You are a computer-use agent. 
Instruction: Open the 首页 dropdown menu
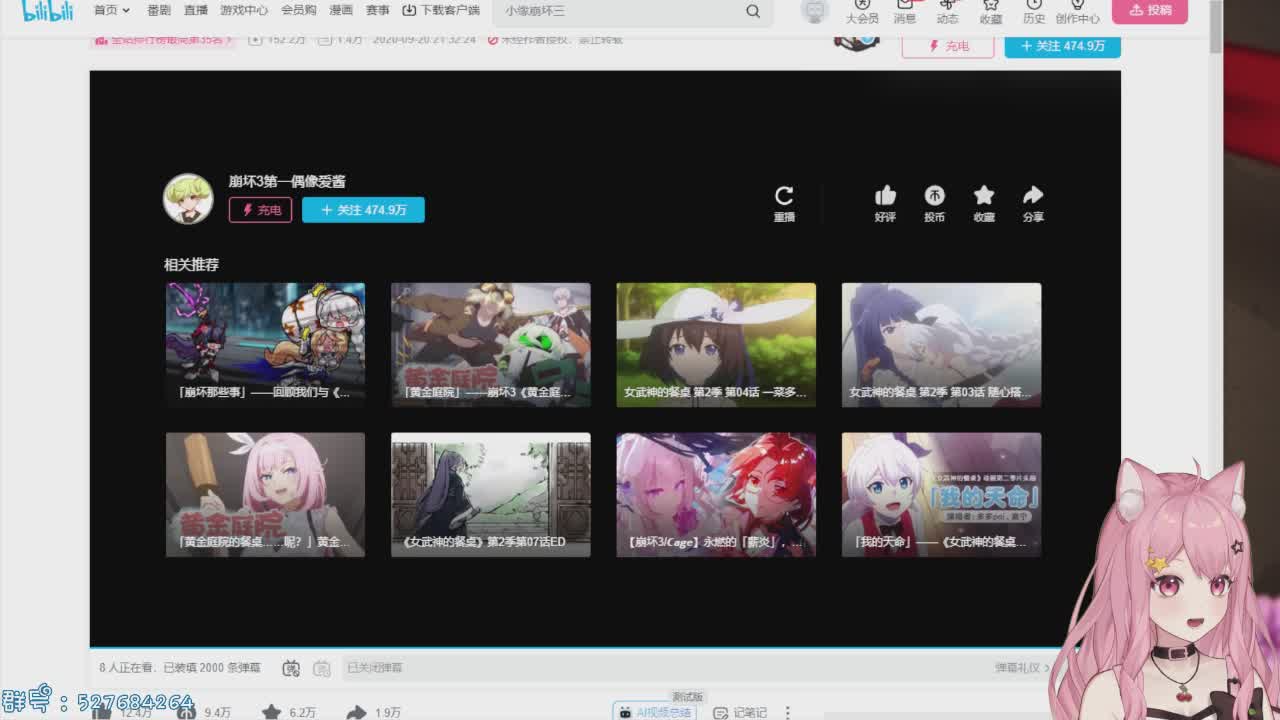pyautogui.click(x=112, y=10)
